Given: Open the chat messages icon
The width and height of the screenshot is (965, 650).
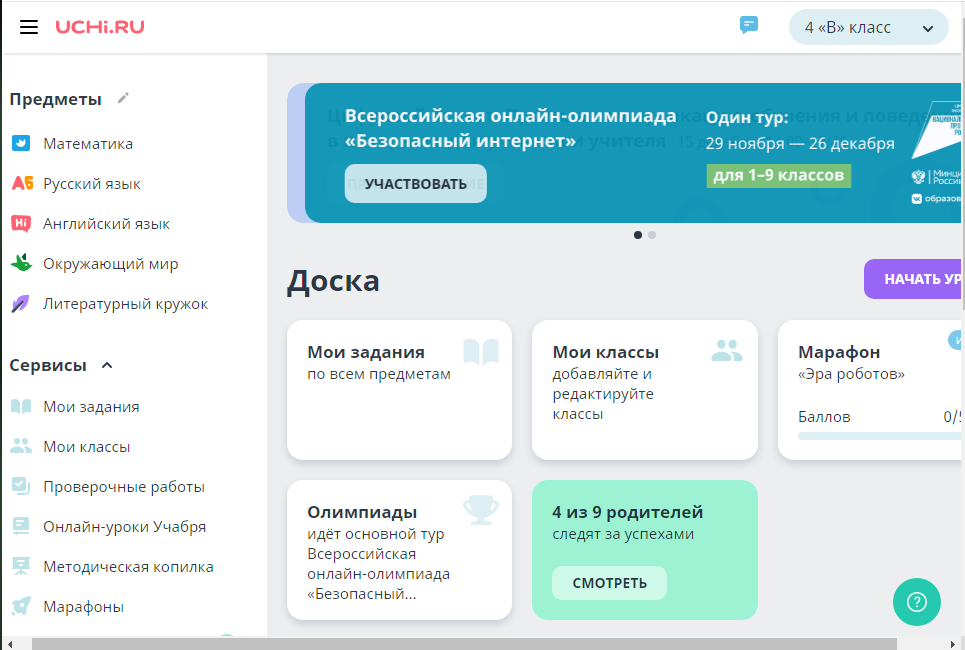Looking at the screenshot, I should pos(748,25).
